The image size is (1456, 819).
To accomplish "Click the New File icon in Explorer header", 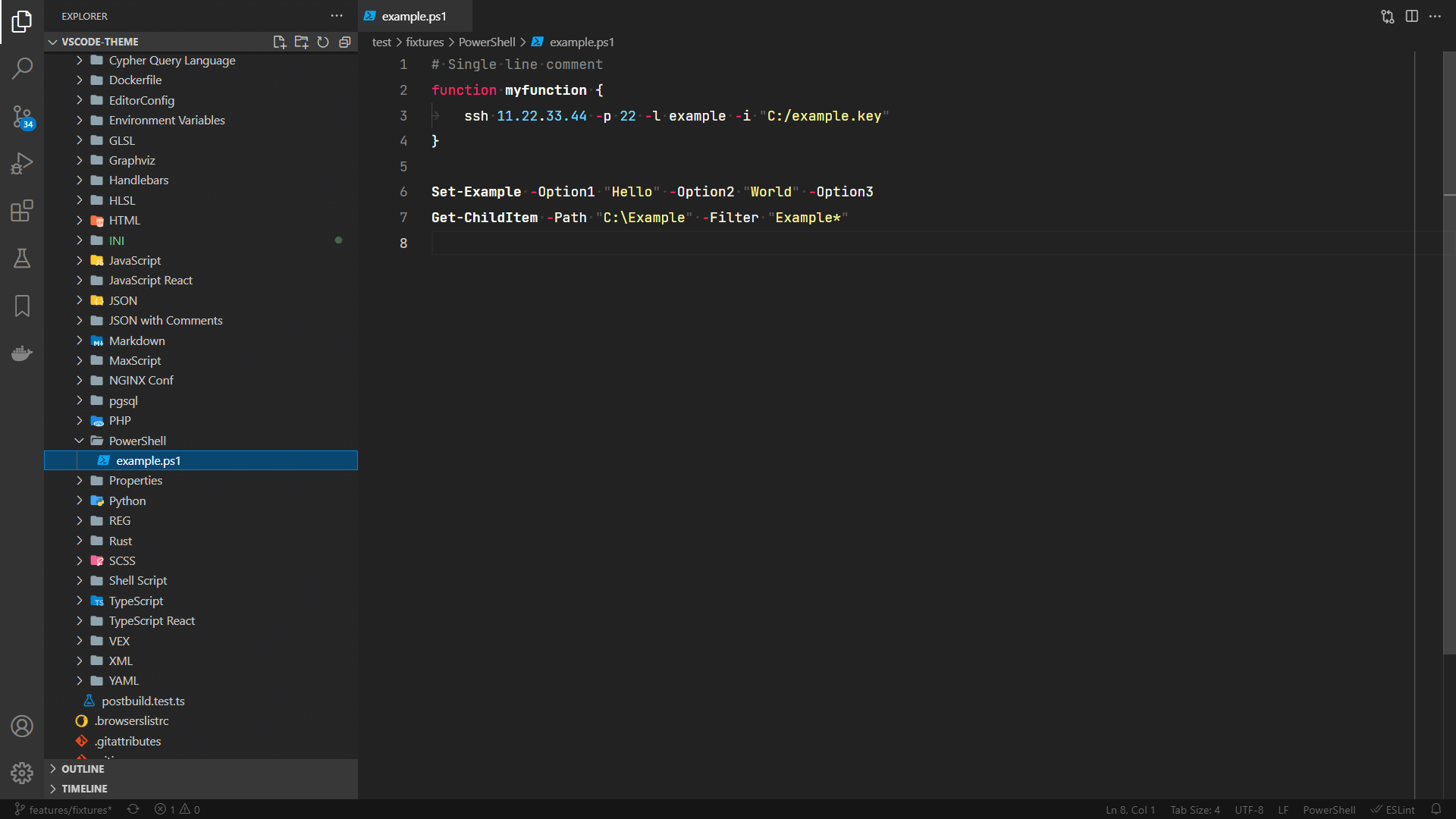I will (279, 42).
